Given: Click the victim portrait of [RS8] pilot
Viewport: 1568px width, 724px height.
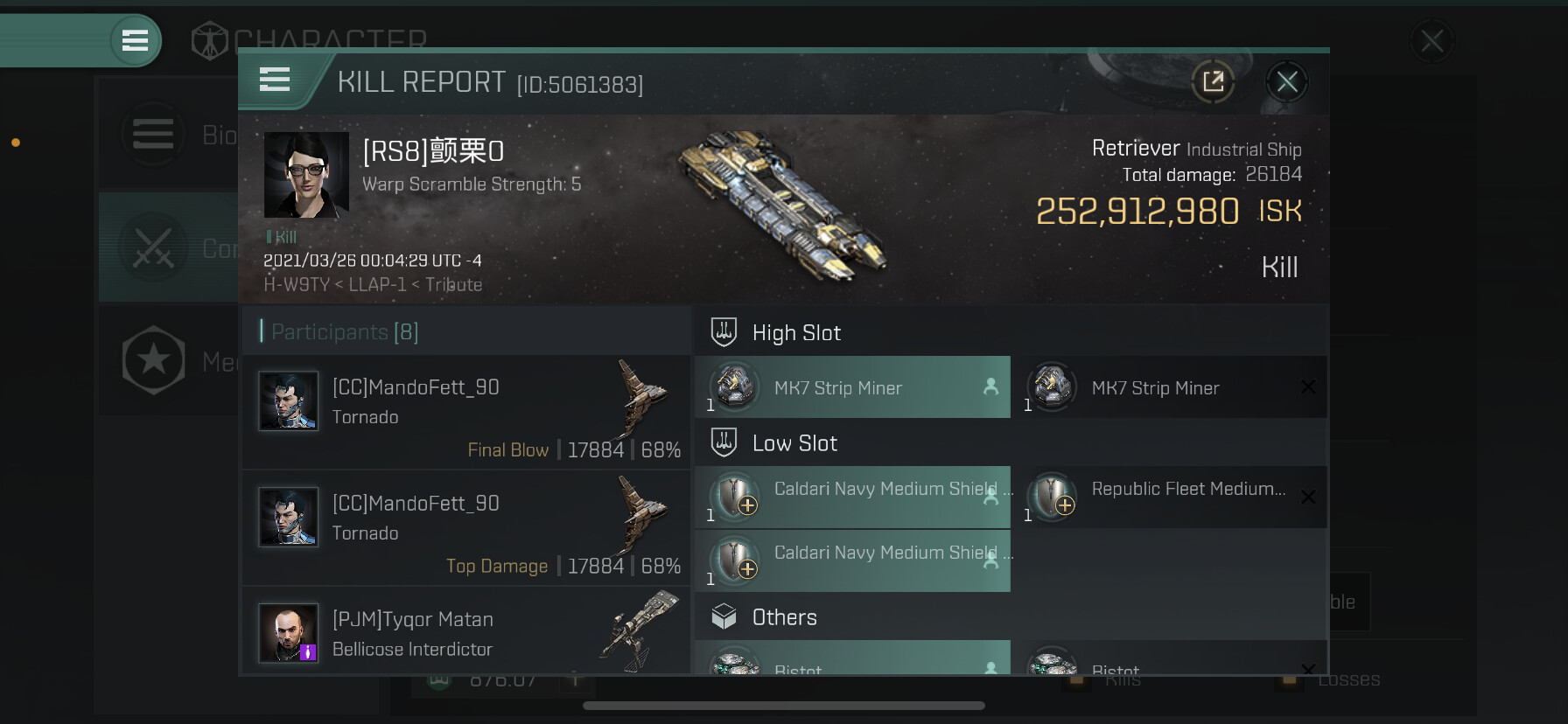Looking at the screenshot, I should pos(306,175).
